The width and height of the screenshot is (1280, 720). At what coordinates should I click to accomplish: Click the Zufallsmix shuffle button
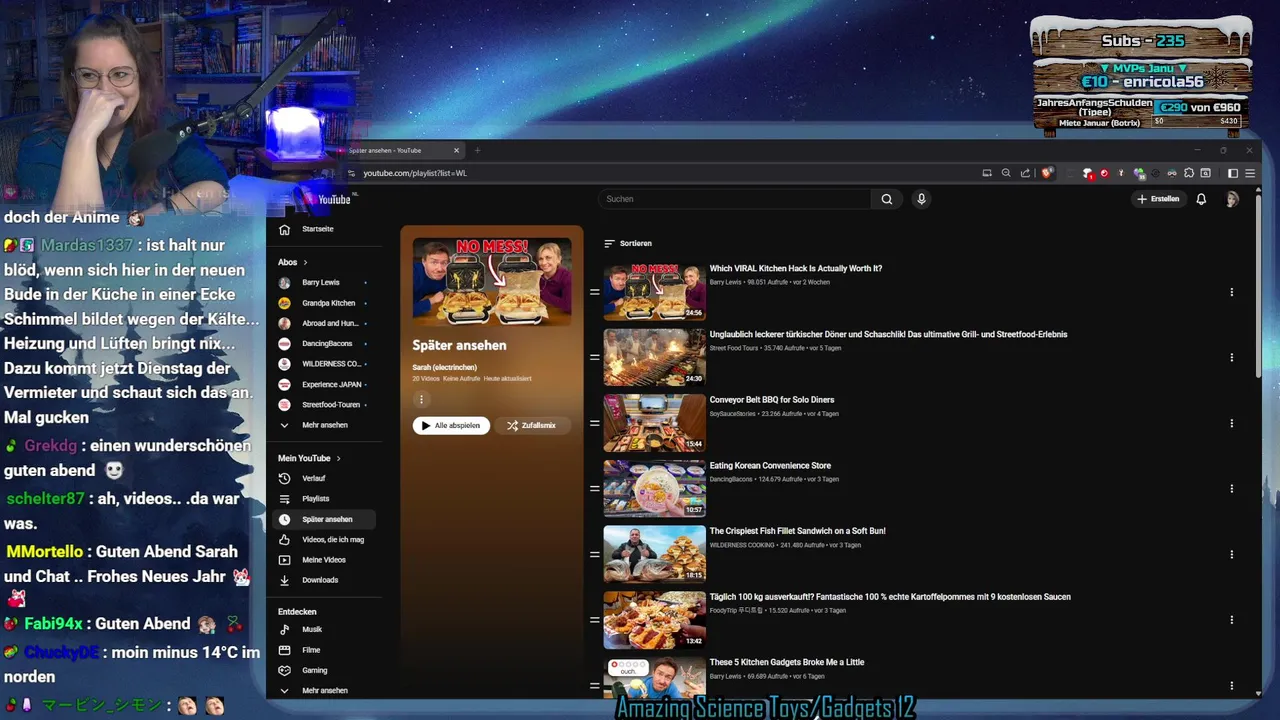(x=531, y=425)
